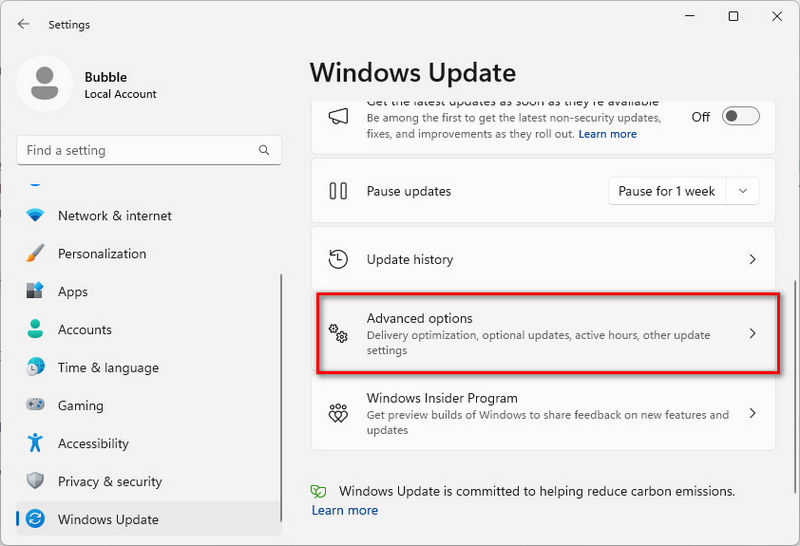The width and height of the screenshot is (800, 546).
Task: Click the Gaming controller icon
Action: (x=35, y=405)
